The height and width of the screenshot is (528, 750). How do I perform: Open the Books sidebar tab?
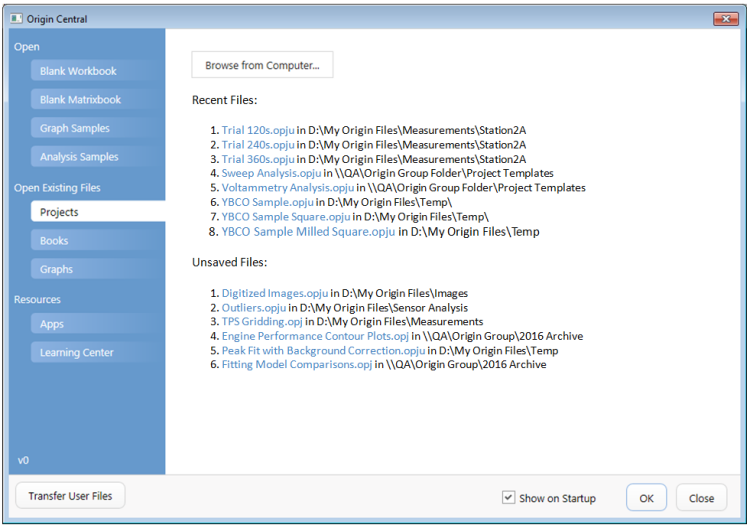(54, 241)
